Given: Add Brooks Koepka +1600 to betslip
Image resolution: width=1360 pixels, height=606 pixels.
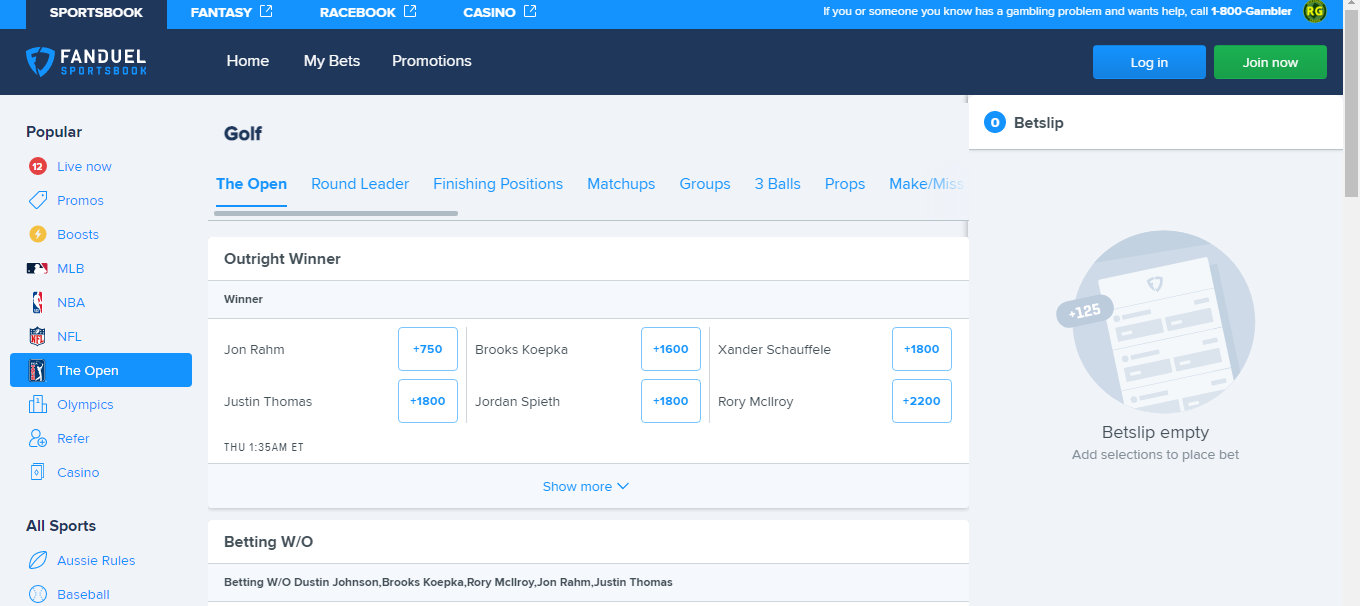Looking at the screenshot, I should [x=671, y=349].
